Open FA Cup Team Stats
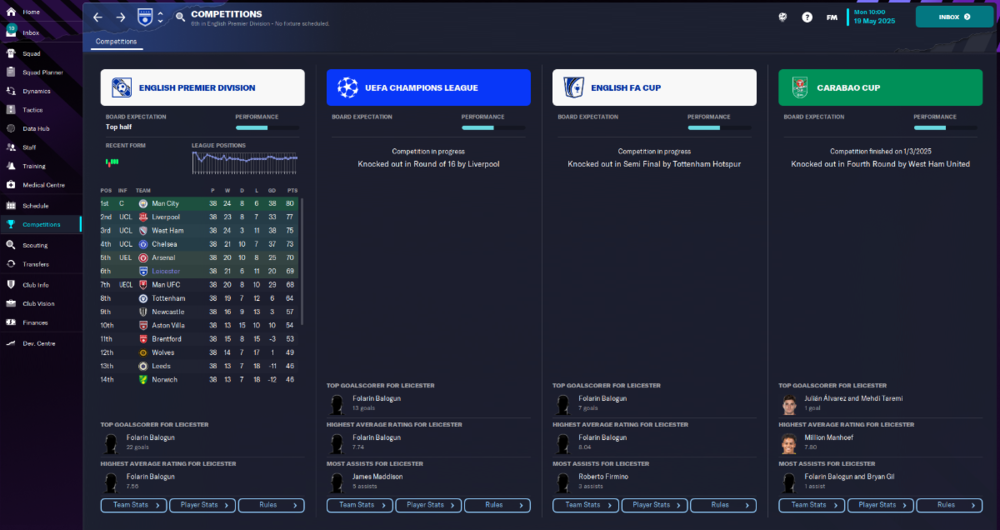The width and height of the screenshot is (1000, 530). 585,505
